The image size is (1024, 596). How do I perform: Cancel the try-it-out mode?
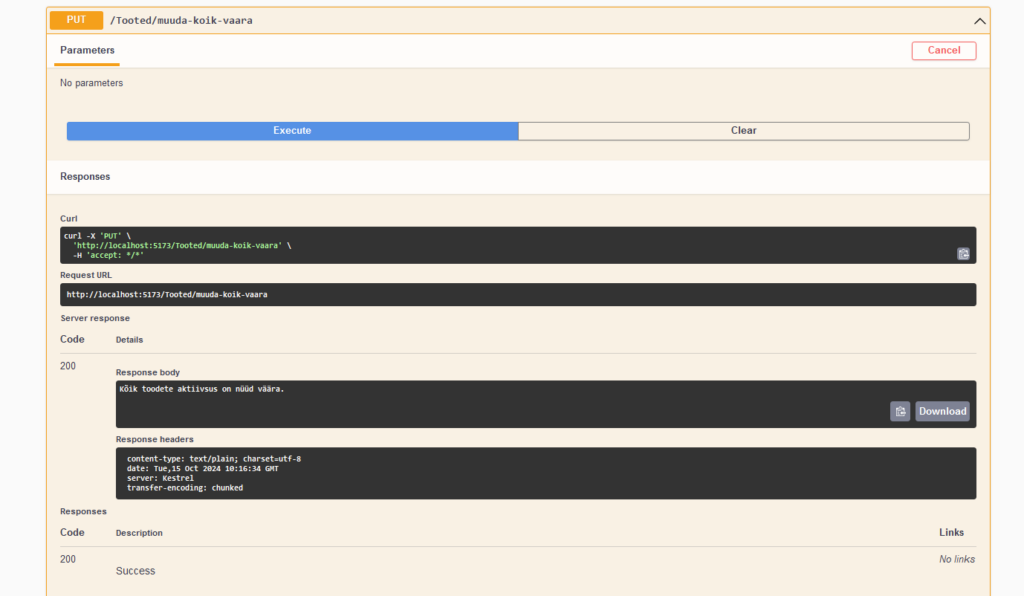point(944,50)
